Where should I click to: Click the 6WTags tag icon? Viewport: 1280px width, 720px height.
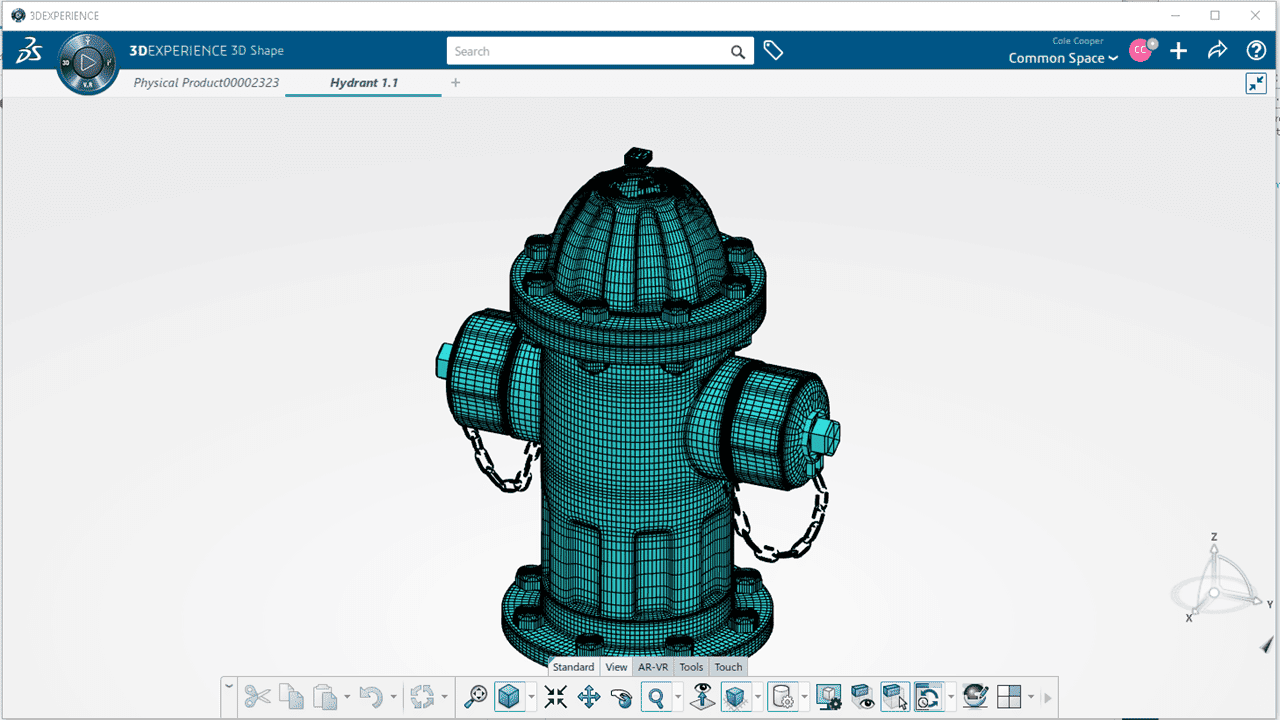773,51
